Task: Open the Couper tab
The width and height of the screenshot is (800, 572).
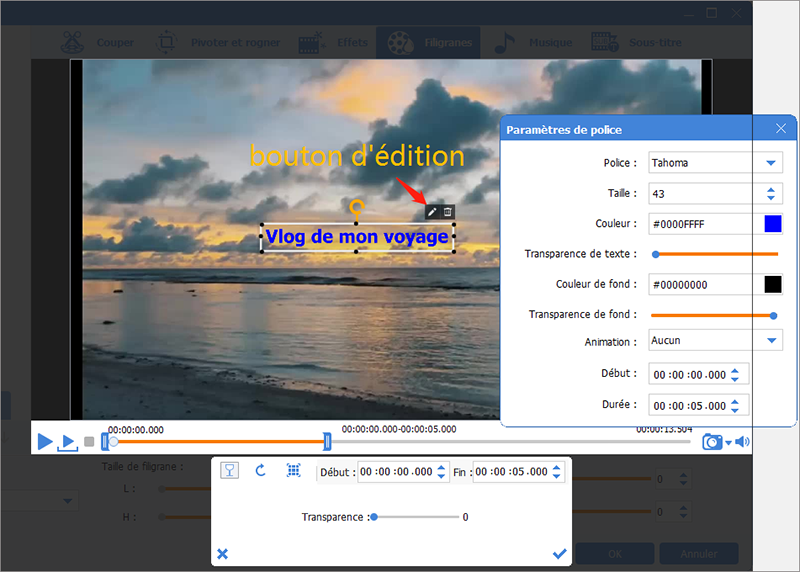Action: 97,43
